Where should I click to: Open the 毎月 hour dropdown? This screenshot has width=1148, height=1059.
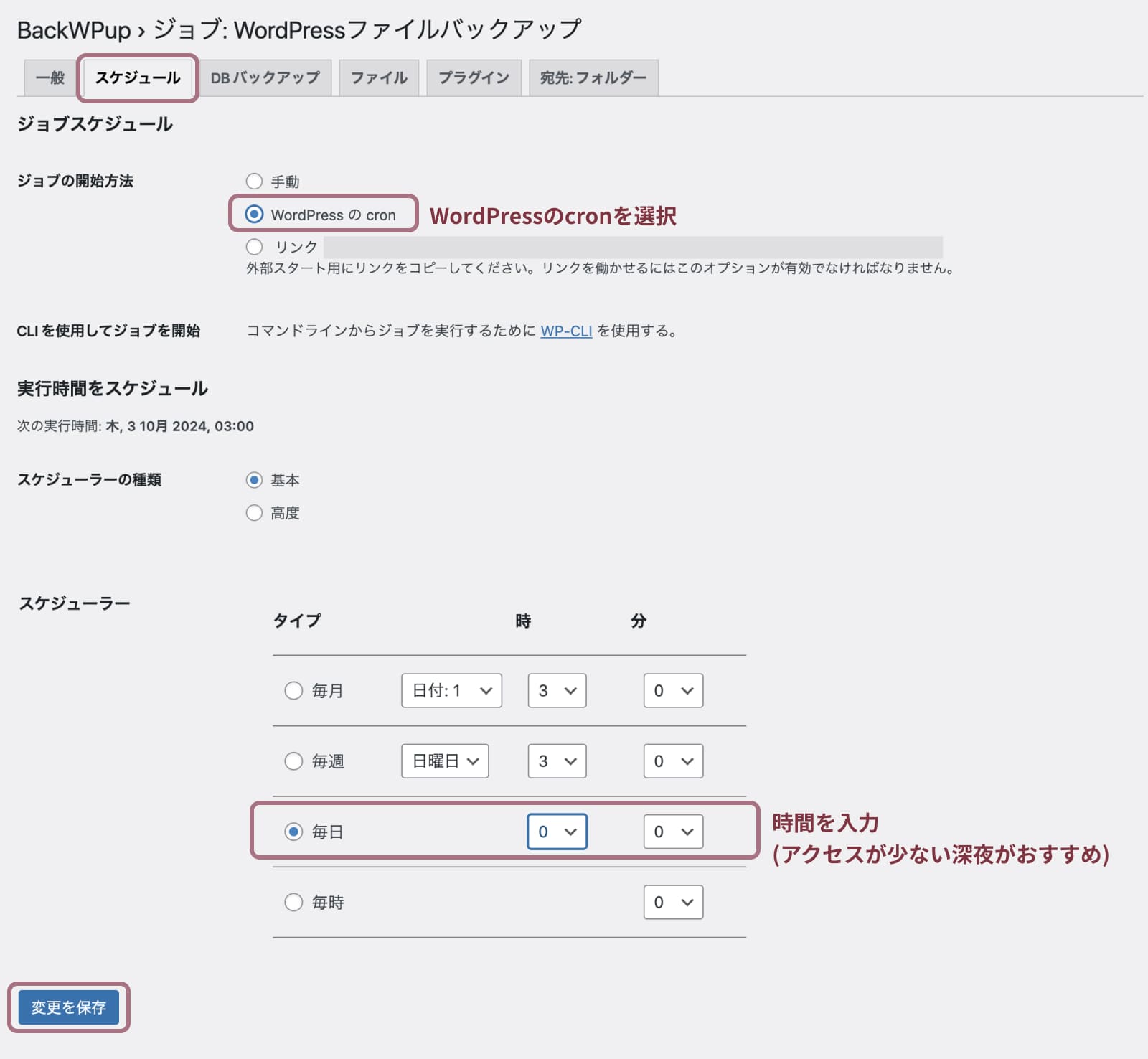click(557, 690)
